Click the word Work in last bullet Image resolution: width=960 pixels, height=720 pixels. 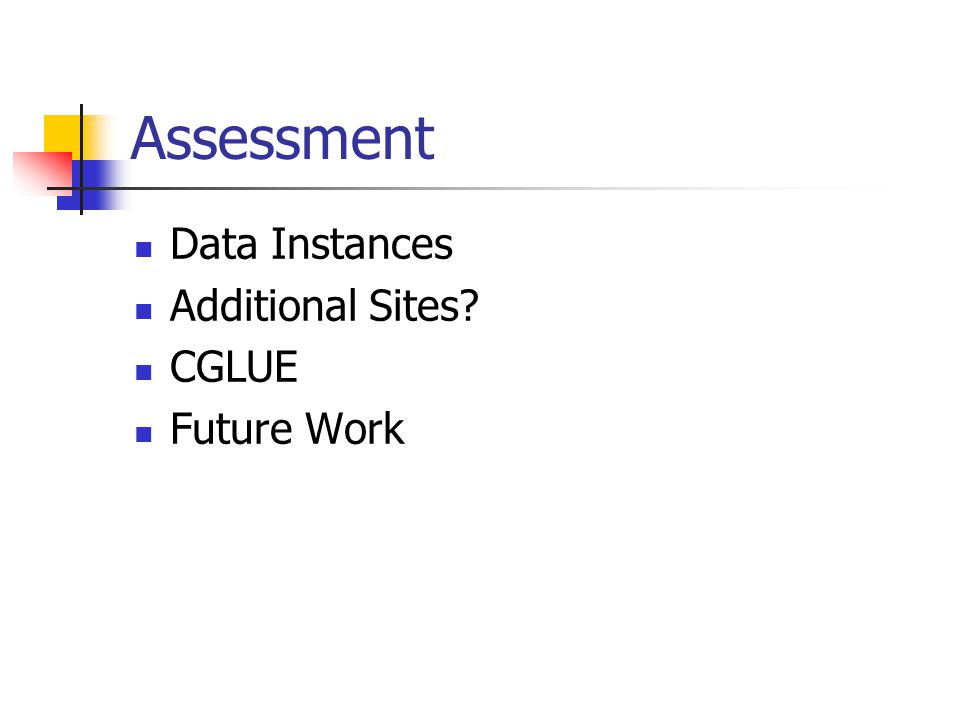[355, 429]
